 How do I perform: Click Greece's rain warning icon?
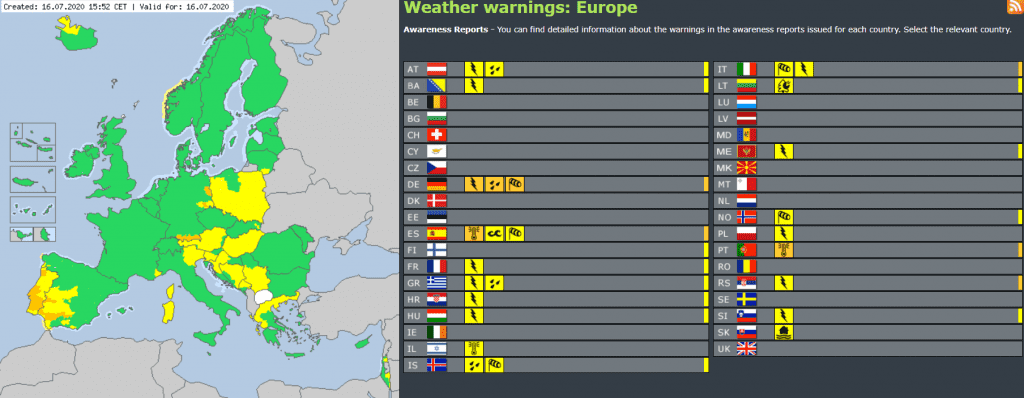[x=494, y=282]
